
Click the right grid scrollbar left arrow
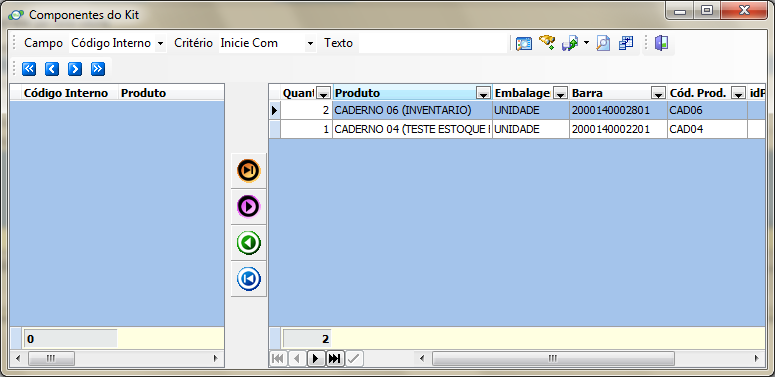click(423, 358)
